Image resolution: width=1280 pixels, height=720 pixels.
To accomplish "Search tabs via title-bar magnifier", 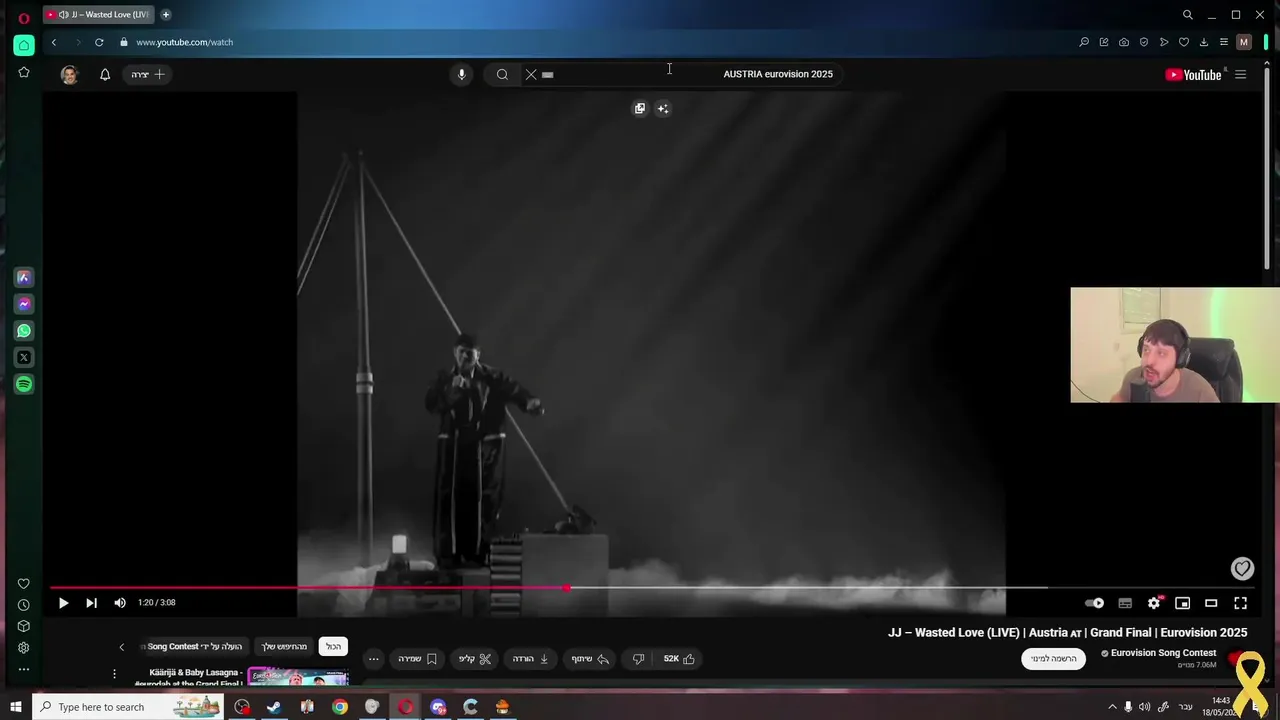I will [x=1188, y=15].
